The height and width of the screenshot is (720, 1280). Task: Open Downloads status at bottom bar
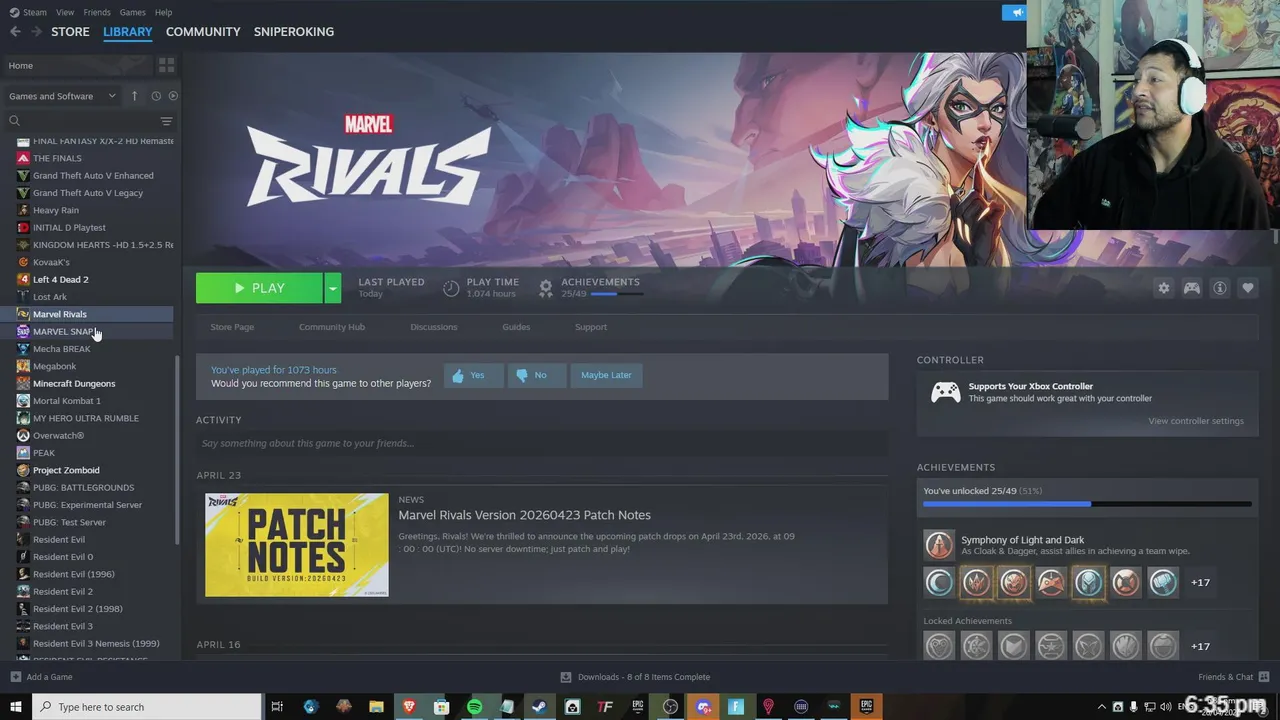(635, 677)
